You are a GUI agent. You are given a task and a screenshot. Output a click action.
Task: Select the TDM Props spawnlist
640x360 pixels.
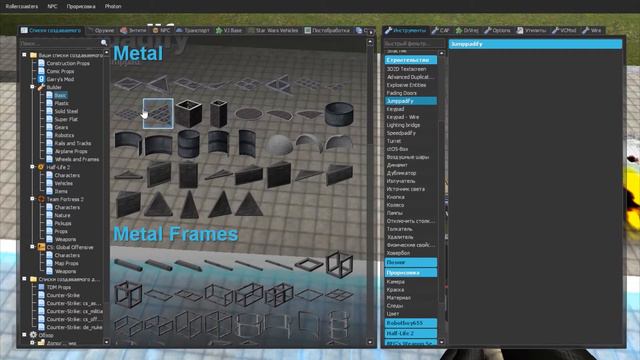(x=58, y=287)
